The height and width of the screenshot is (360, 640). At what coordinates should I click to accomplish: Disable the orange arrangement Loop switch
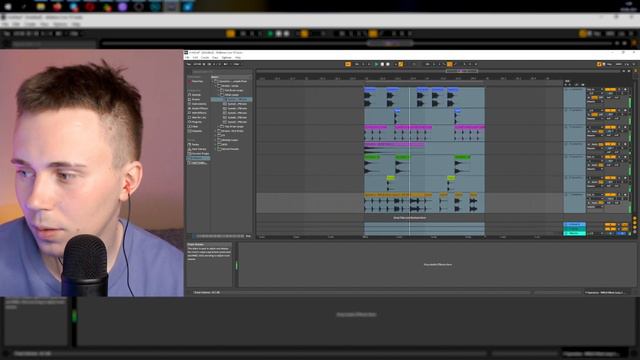tap(450, 64)
